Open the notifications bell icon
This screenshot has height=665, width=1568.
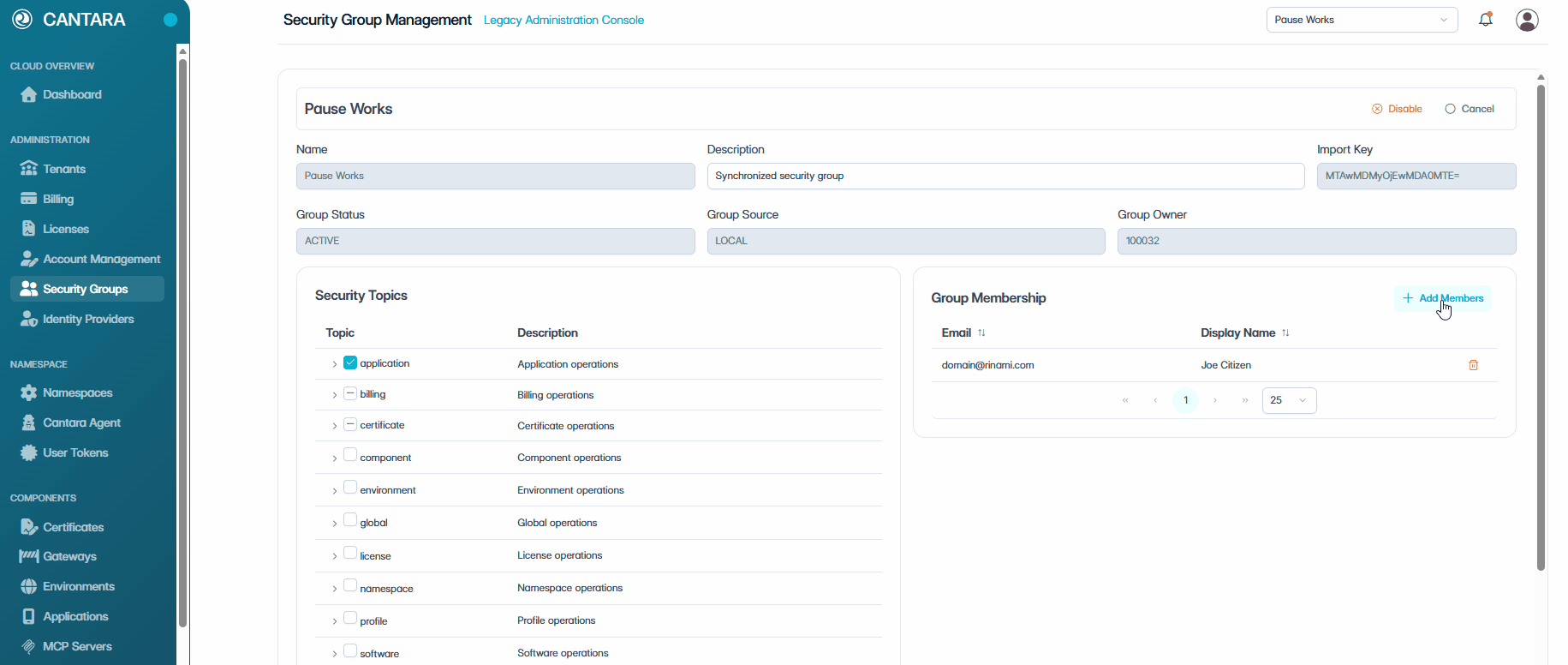(x=1486, y=19)
